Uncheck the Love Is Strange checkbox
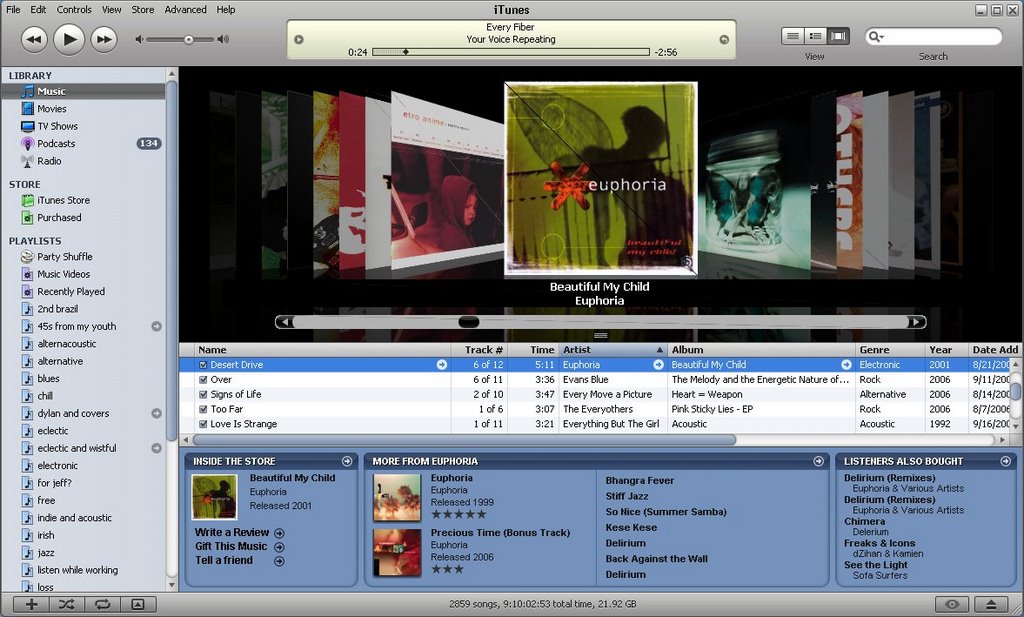Screen dimensions: 1024x617 [x=203, y=424]
